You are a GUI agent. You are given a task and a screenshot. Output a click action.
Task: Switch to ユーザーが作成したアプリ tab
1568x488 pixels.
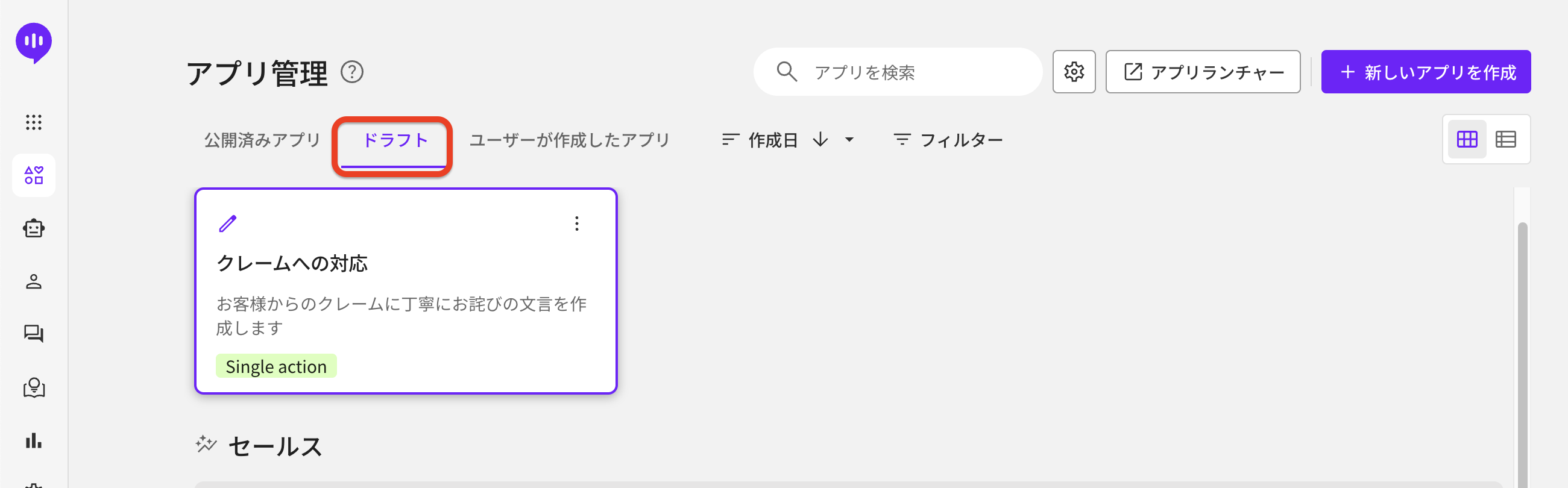569,140
